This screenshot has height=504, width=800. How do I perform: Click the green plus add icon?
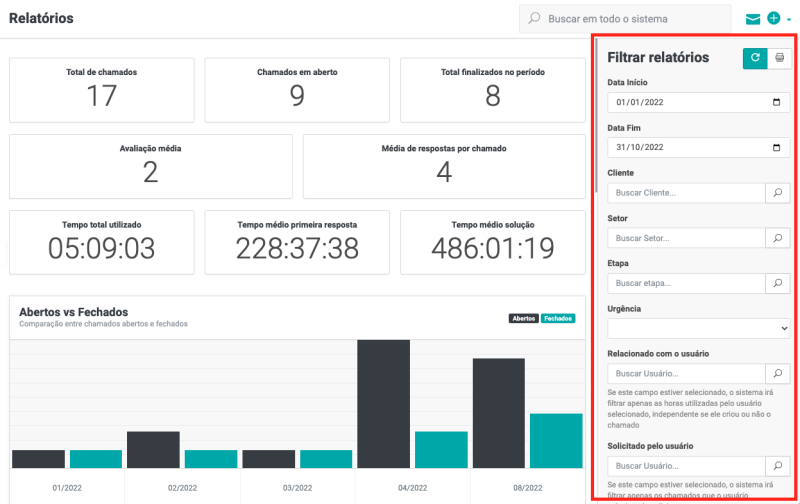pyautogui.click(x=774, y=19)
